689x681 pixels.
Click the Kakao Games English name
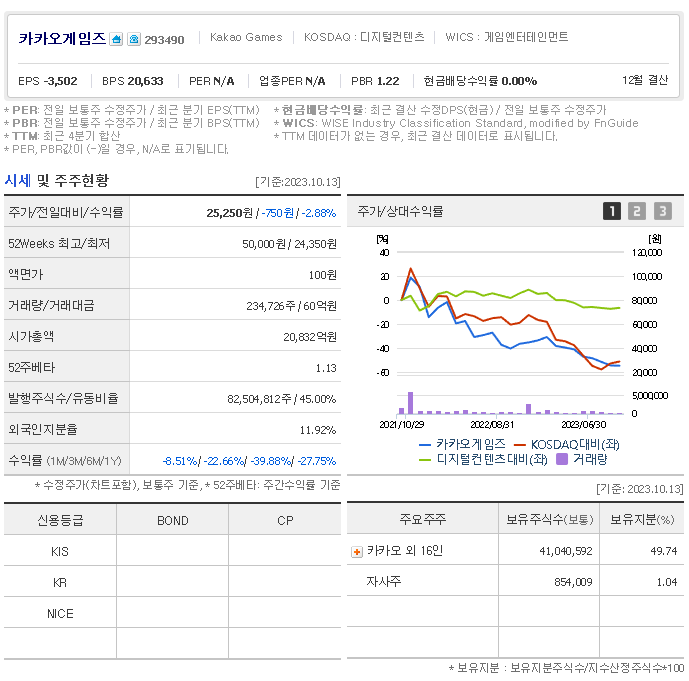(x=246, y=37)
